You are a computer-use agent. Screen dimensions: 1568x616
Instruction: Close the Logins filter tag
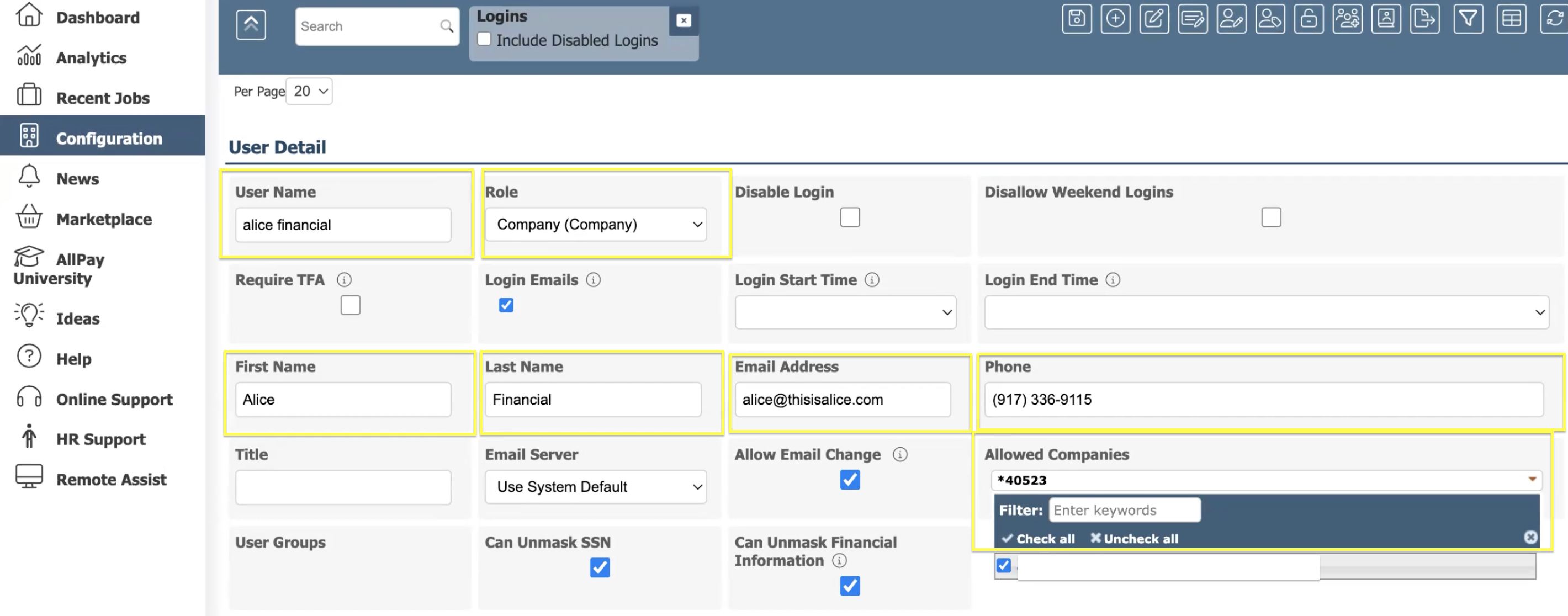[684, 20]
